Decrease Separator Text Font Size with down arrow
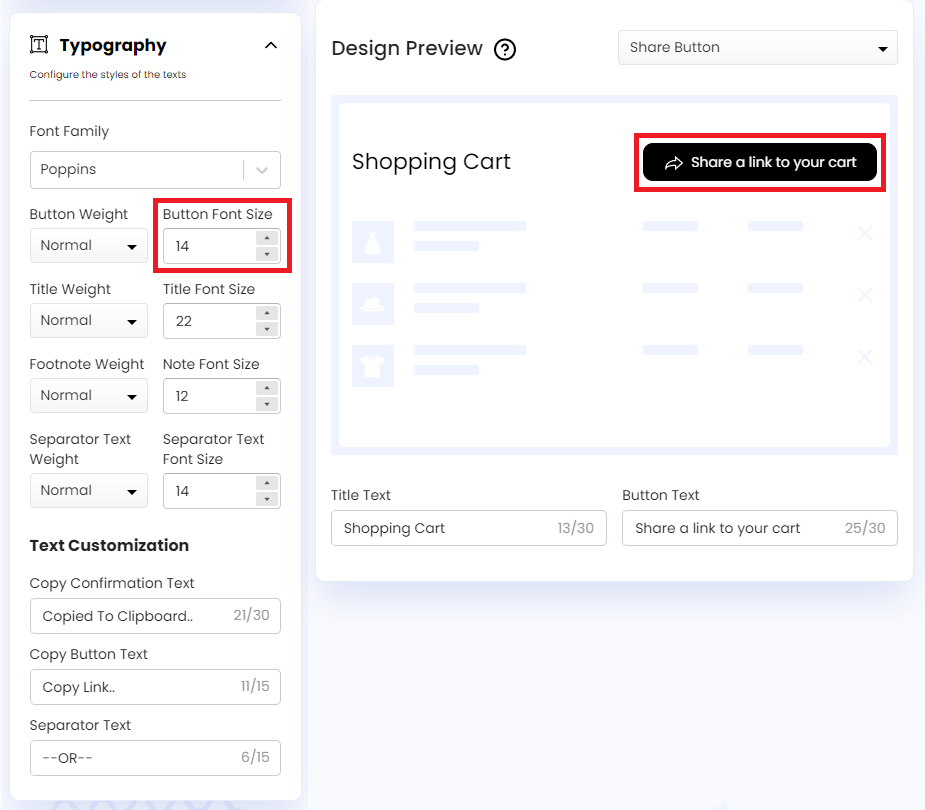The image size is (925, 810). point(266,499)
